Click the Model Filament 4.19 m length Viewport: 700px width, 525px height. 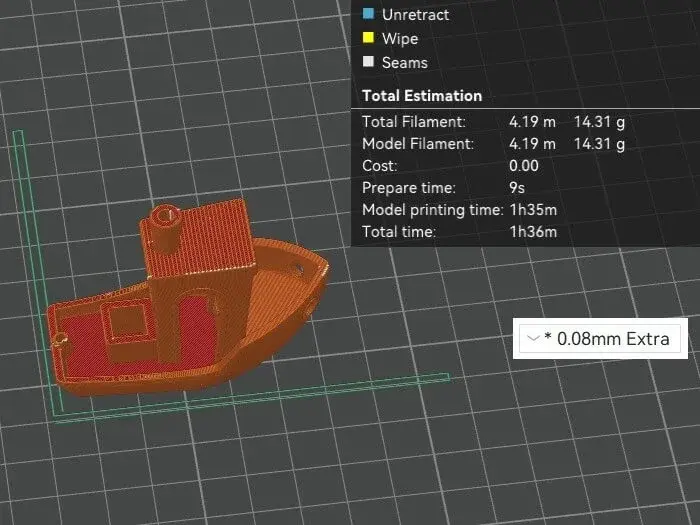[x=532, y=144]
